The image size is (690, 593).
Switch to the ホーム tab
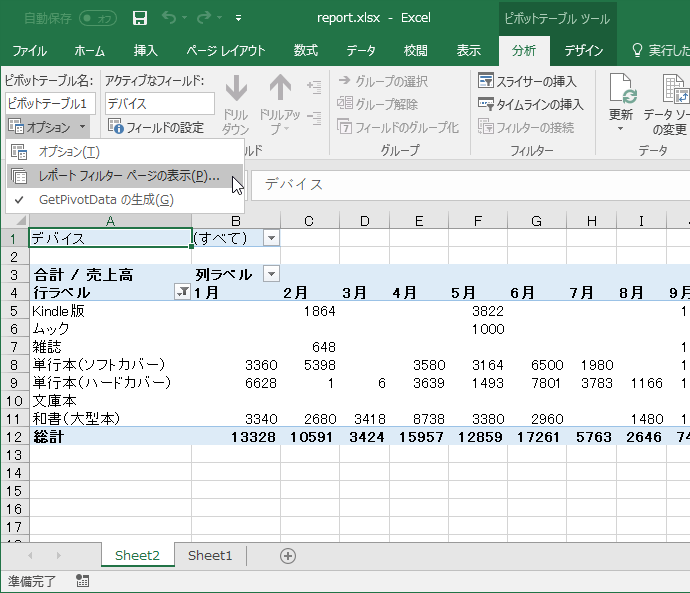point(89,51)
